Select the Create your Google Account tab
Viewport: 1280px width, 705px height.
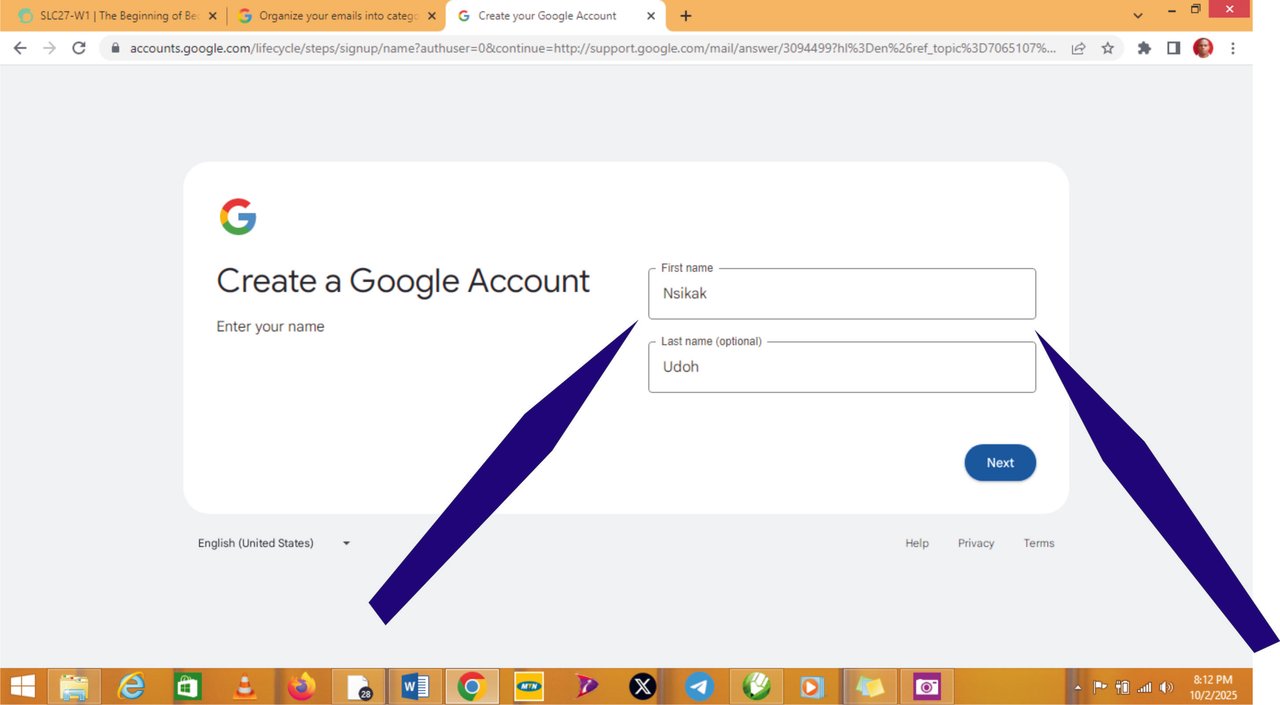tap(556, 16)
